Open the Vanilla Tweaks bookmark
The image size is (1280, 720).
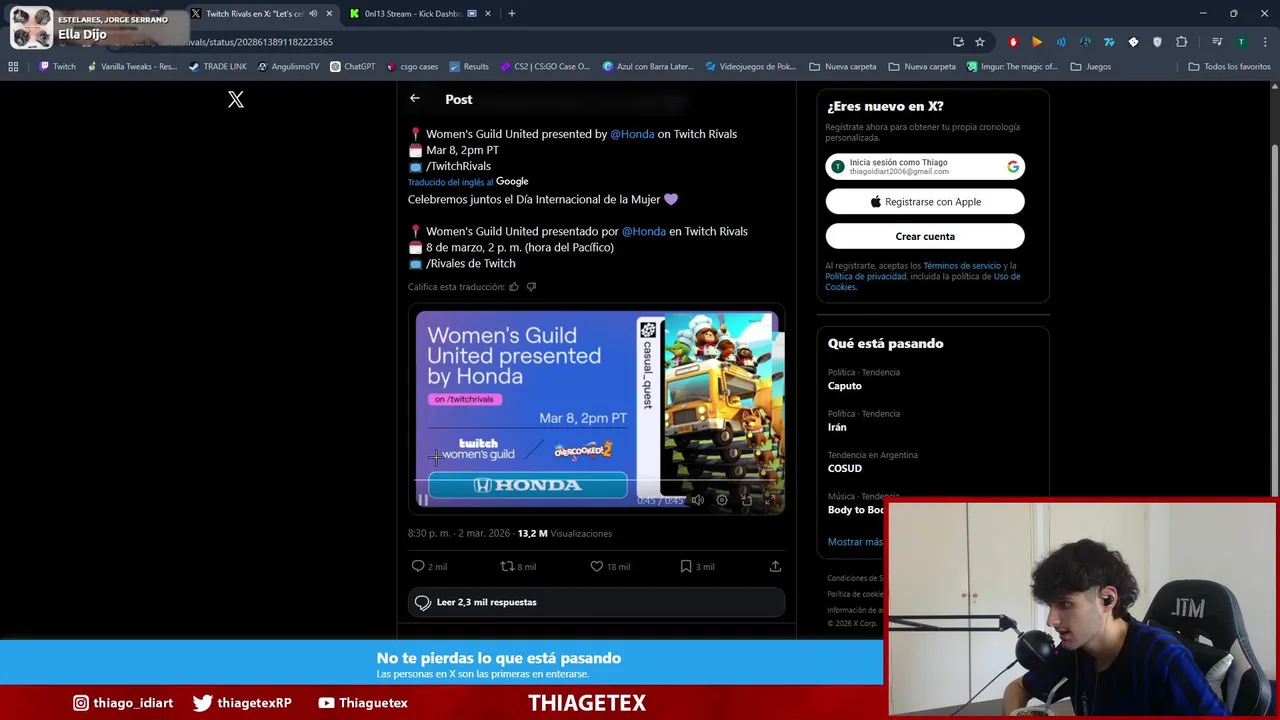(132, 67)
